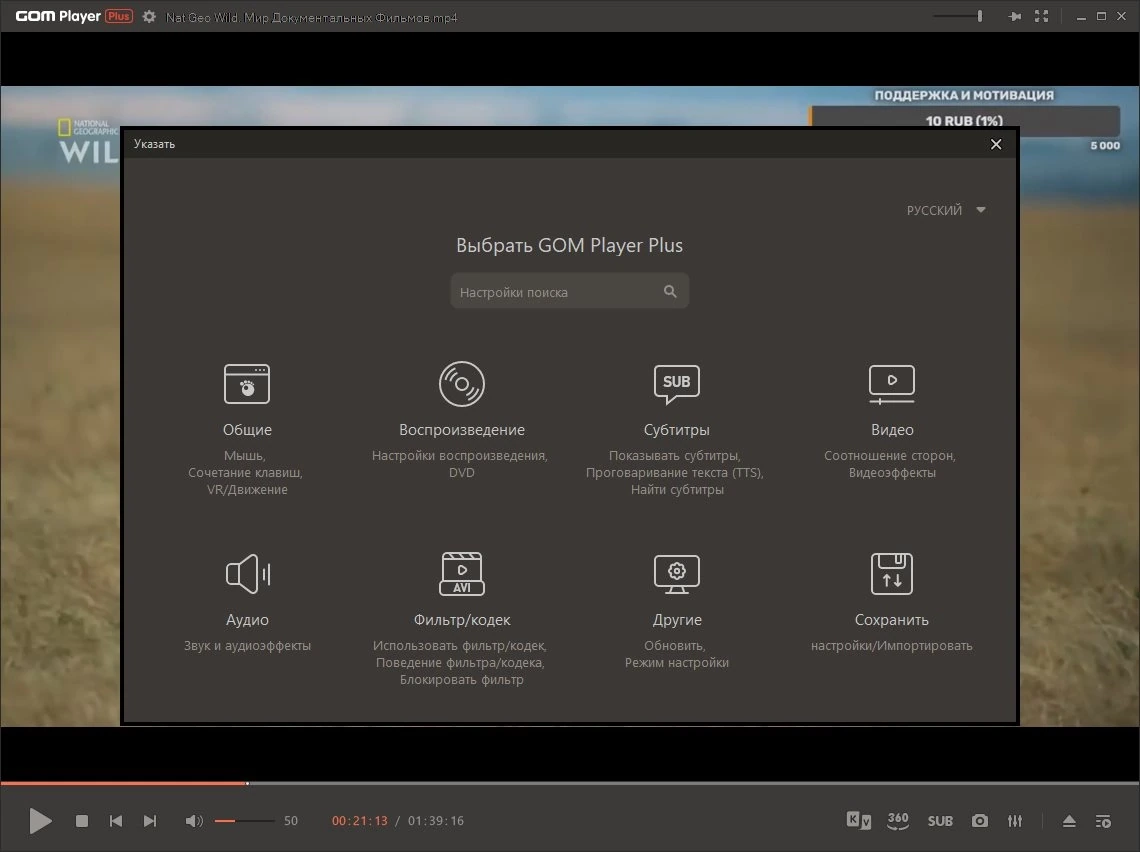Open the Видео settings icon

coord(892,384)
